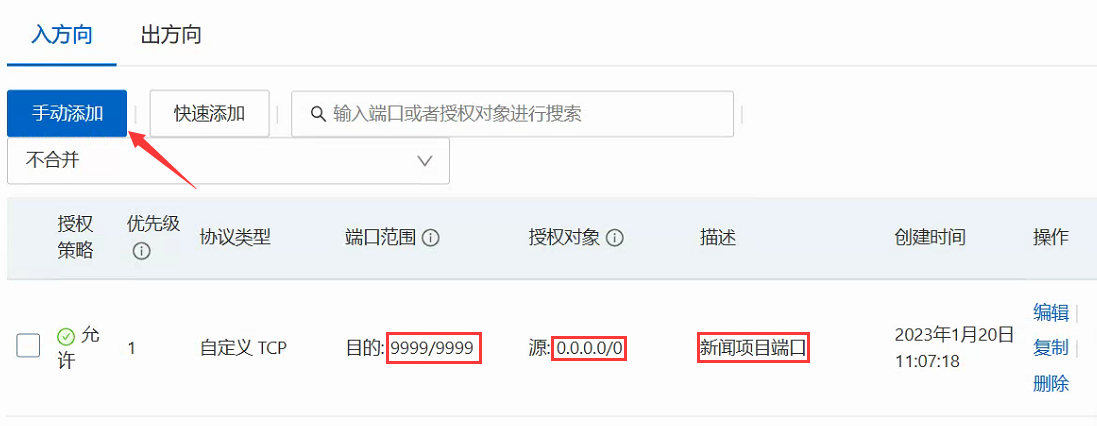This screenshot has width=1097, height=426.
Task: Click the 不合并 dropdown chevron arrow
Action: coord(425,161)
